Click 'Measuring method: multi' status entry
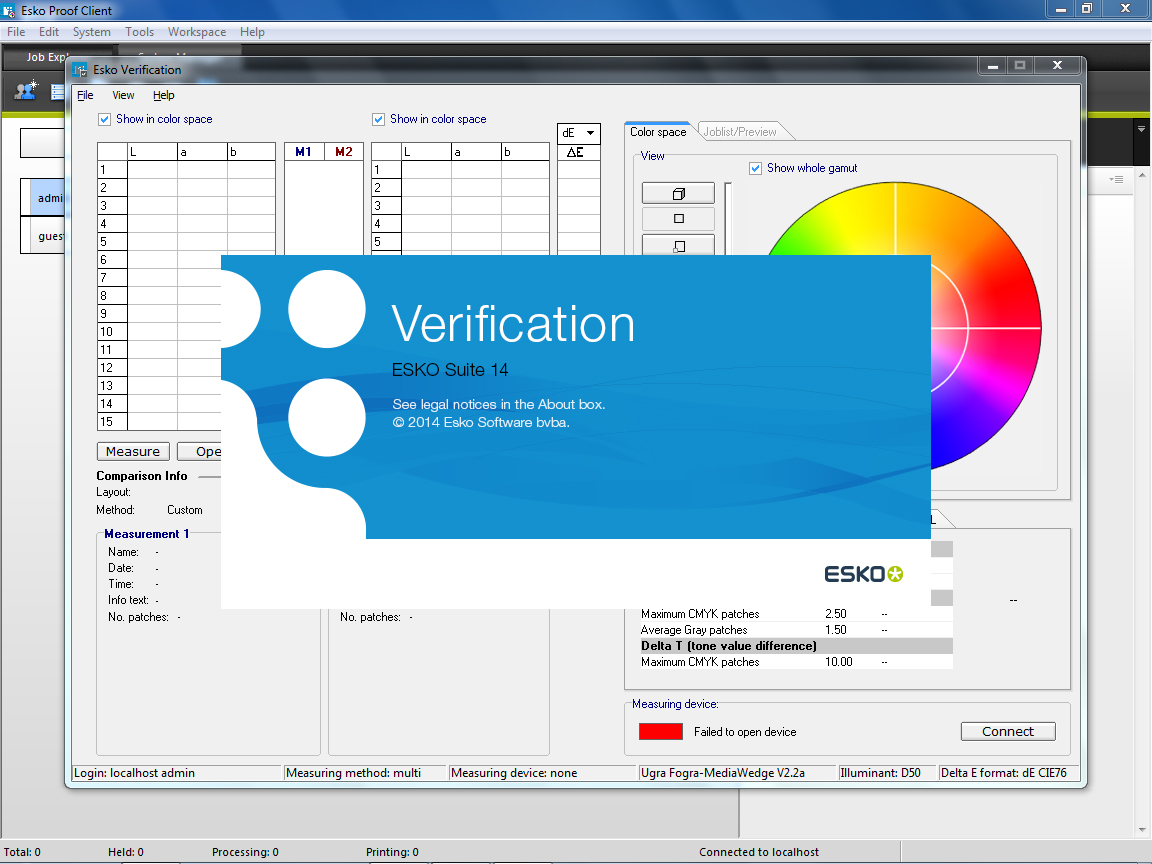The width and height of the screenshot is (1152, 864). [364, 773]
